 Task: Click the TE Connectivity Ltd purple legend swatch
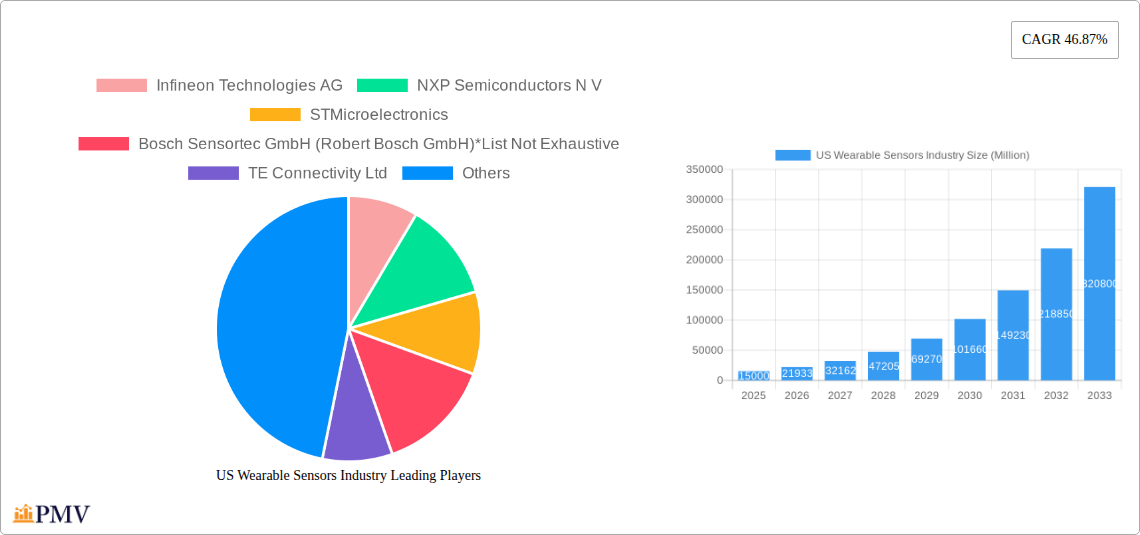[213, 173]
